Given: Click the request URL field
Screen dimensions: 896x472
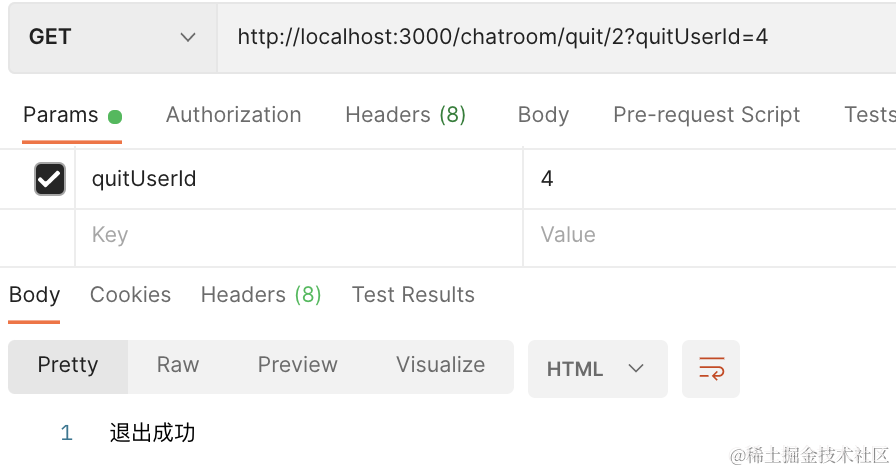Looking at the screenshot, I should pos(550,38).
